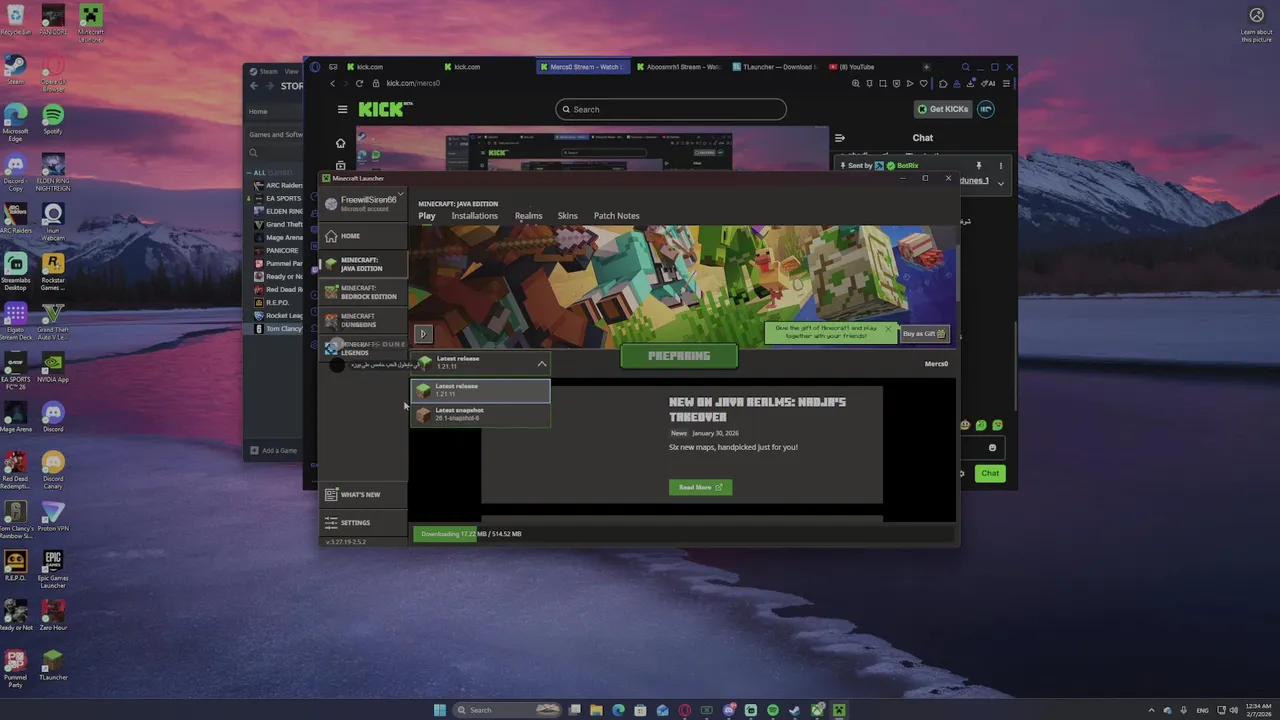Open Kick hamburger menu
Image resolution: width=1280 pixels, height=720 pixels.
(342, 109)
